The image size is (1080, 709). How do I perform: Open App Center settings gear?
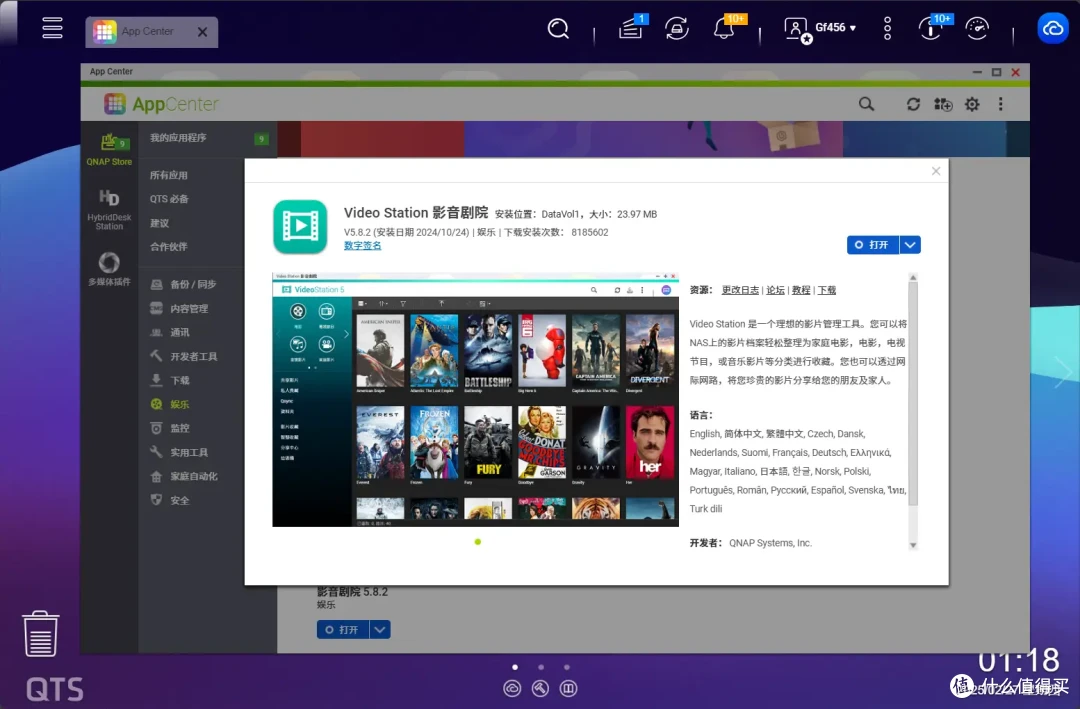972,104
